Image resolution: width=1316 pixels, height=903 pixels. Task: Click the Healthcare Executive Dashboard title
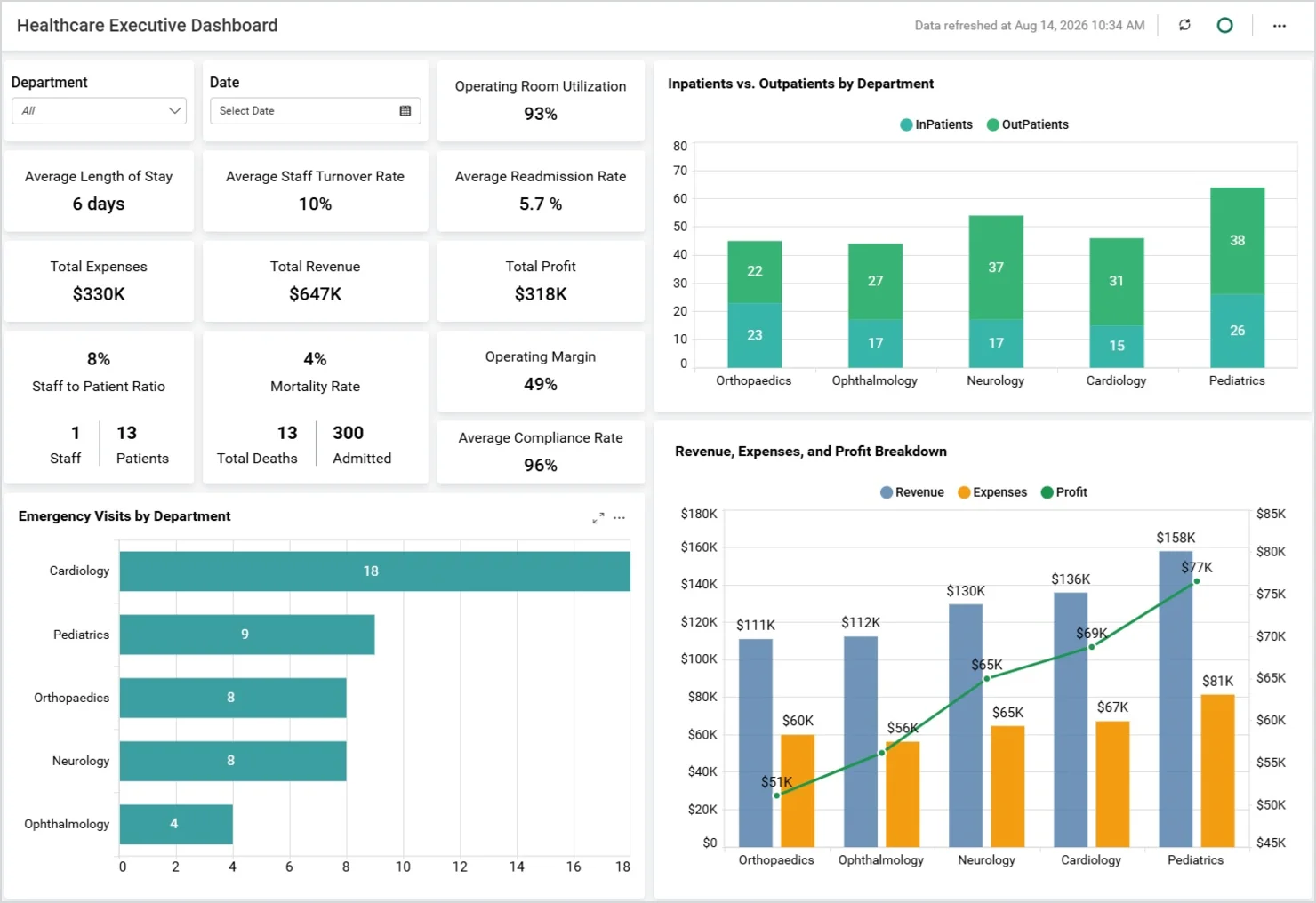point(148,26)
